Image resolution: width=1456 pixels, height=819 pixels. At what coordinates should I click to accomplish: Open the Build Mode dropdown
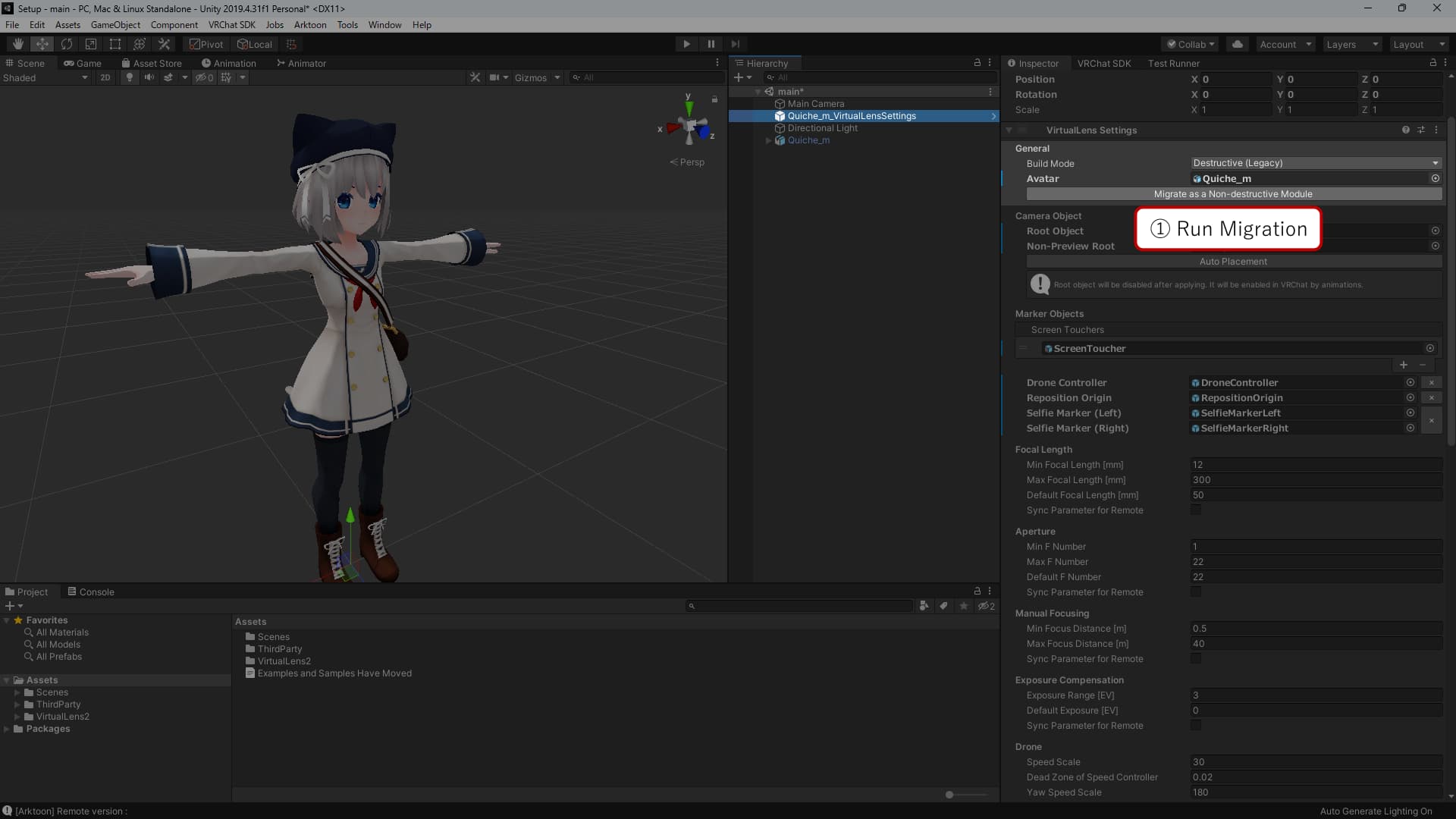[x=1316, y=163]
